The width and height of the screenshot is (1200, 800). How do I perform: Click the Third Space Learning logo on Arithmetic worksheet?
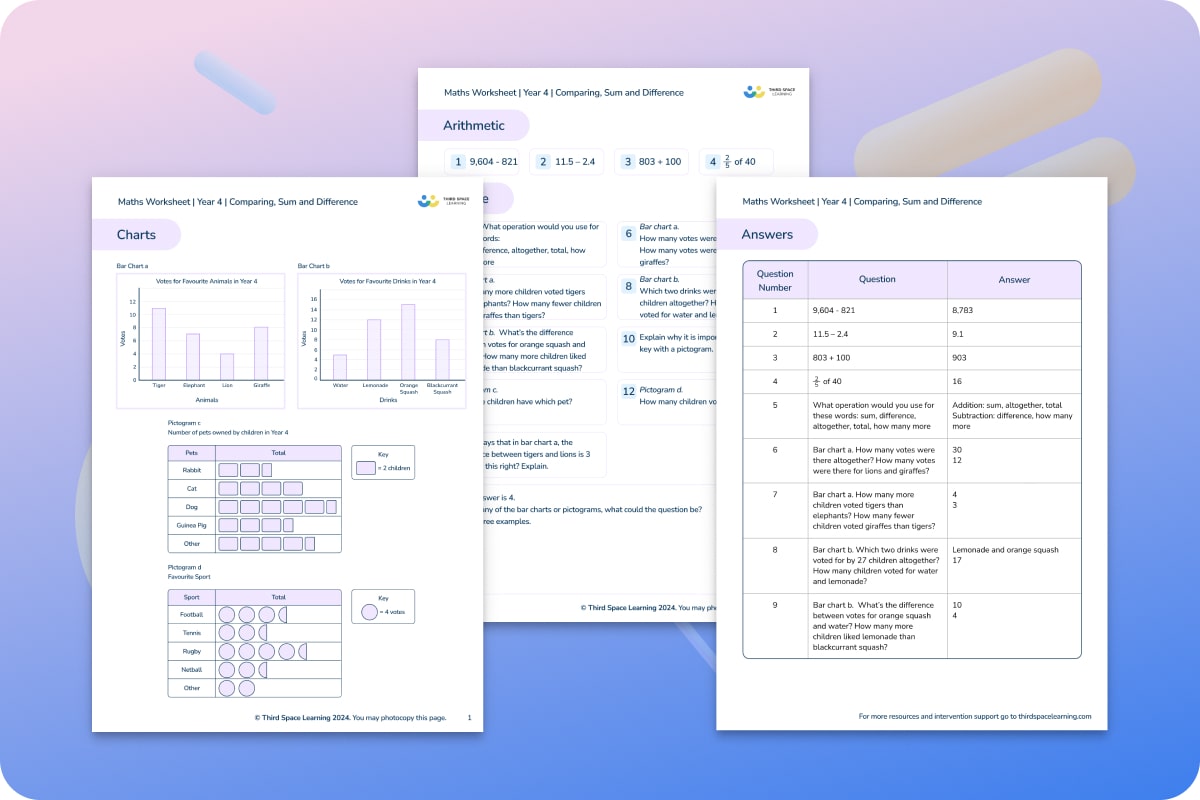(752, 91)
